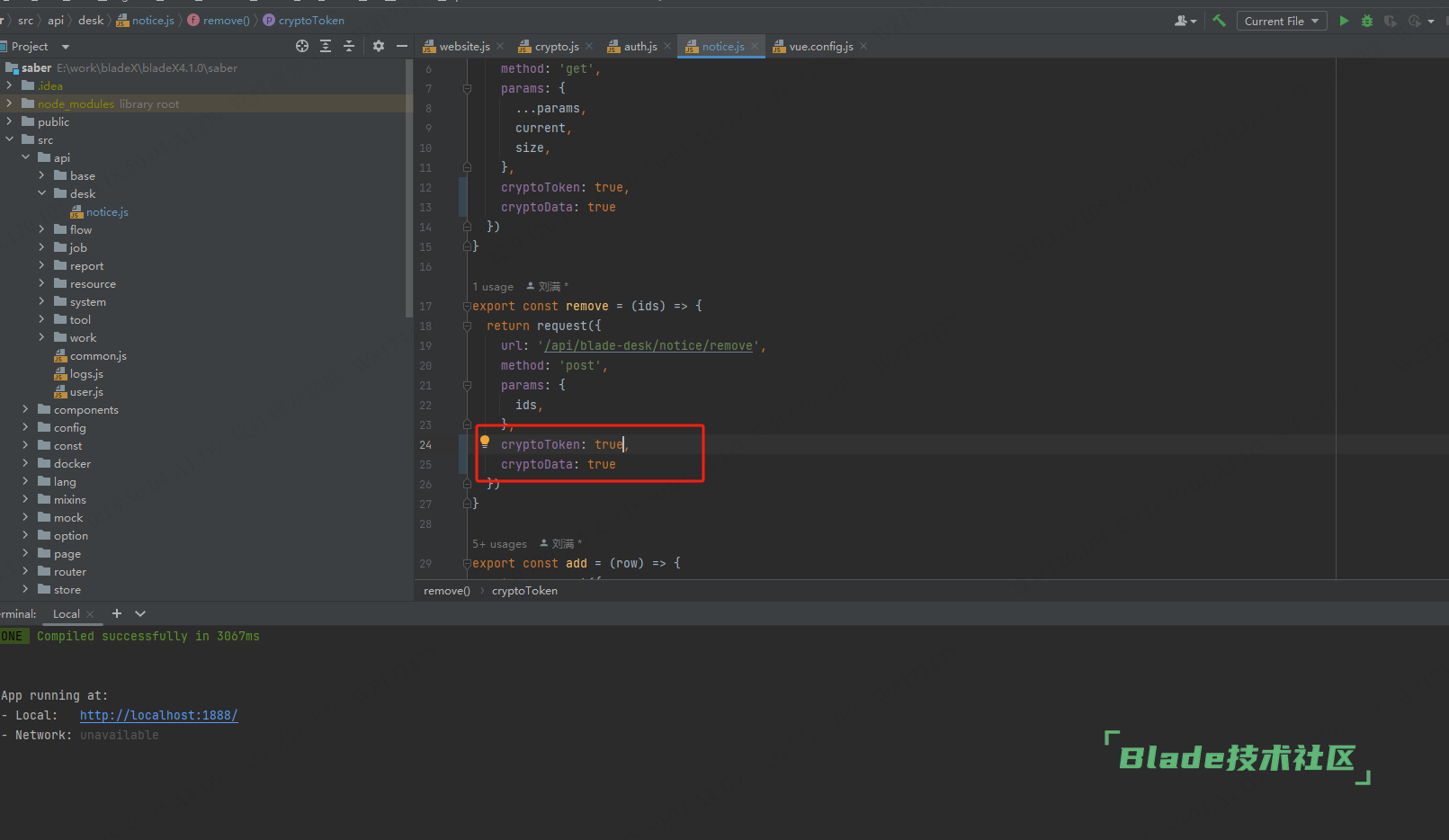Expand the flow folder
The image size is (1449, 840).
(41, 229)
